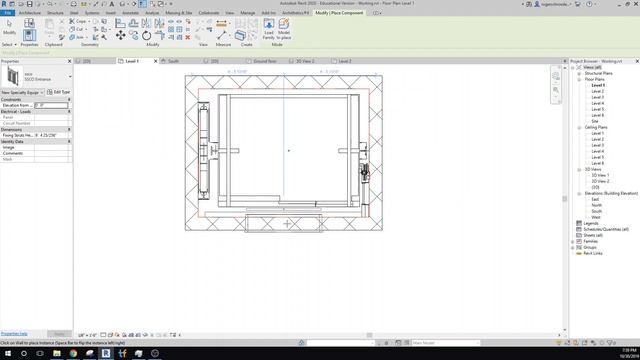640x360 pixels.
Task: Click Load Family icon
Action: 269,29
